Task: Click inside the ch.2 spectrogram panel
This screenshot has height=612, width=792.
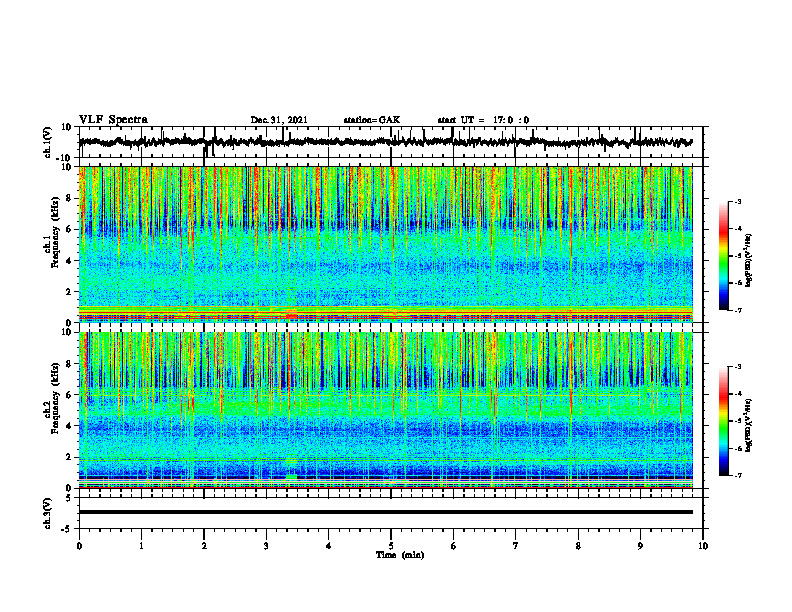Action: (385, 410)
